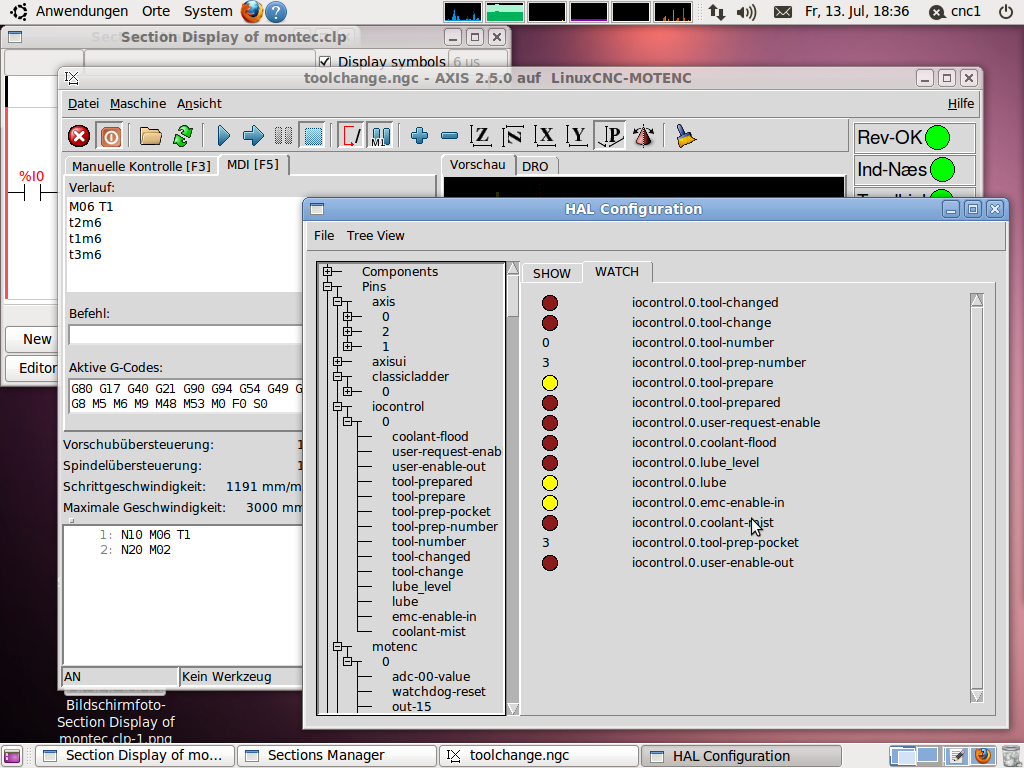
Task: Click the Rev-OK green indicator
Action: (938, 138)
